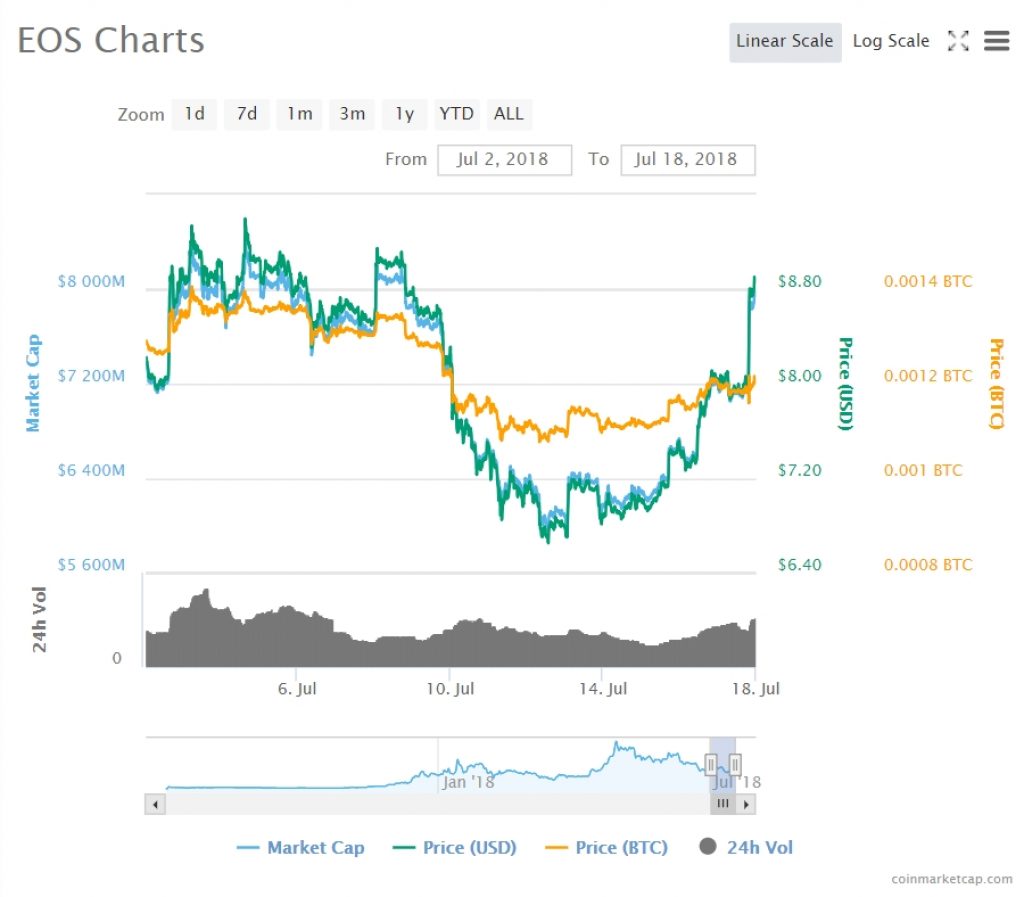Set zoom to 3m

[x=352, y=114]
